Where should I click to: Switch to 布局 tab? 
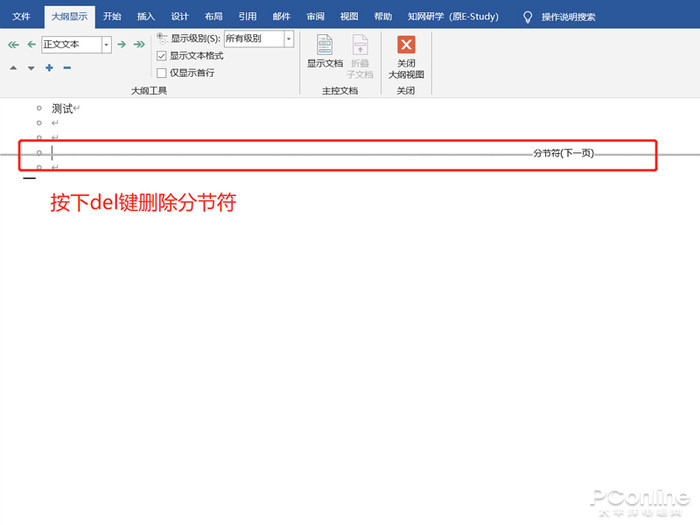(214, 17)
